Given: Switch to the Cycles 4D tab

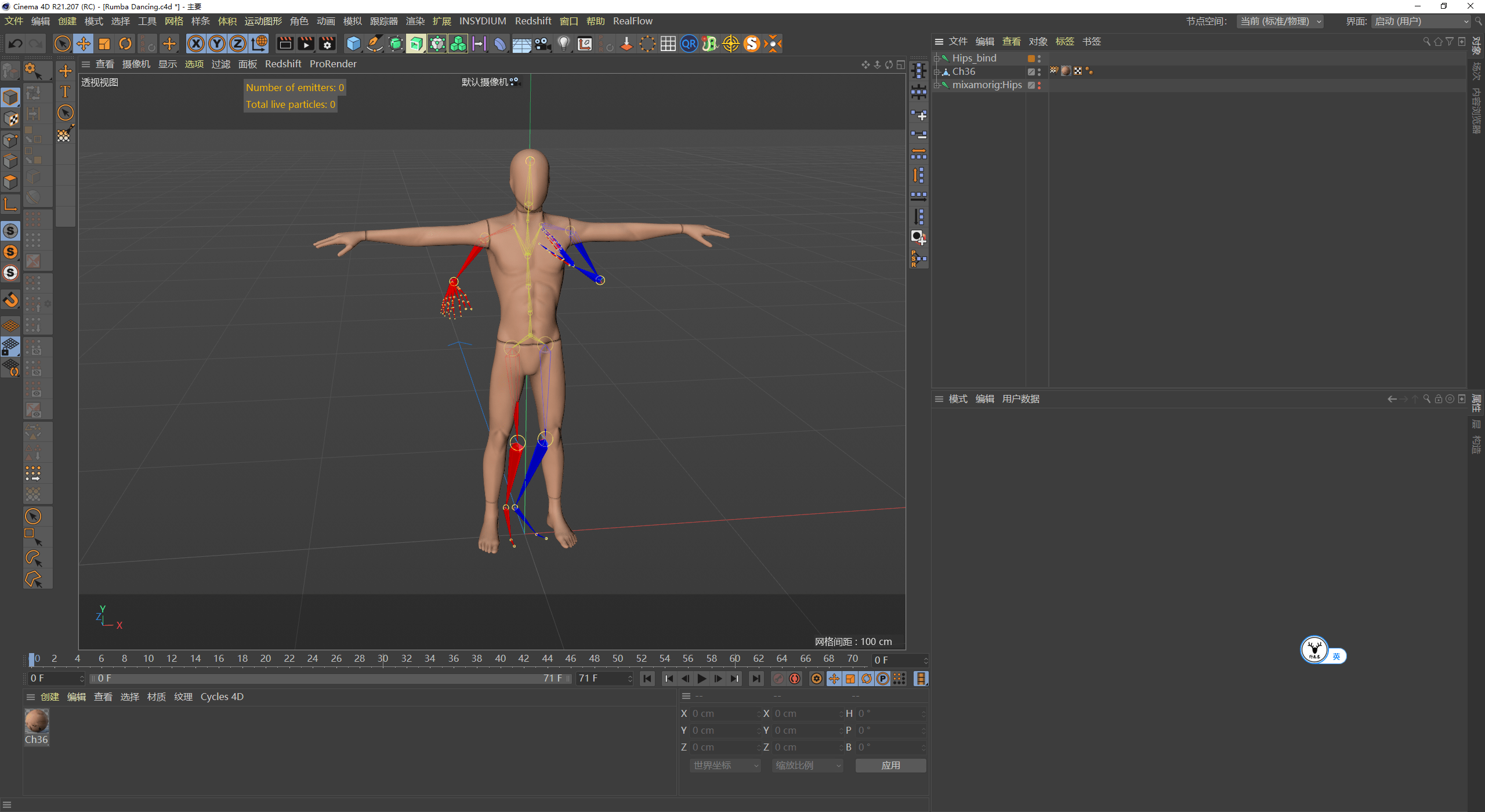Looking at the screenshot, I should [222, 696].
